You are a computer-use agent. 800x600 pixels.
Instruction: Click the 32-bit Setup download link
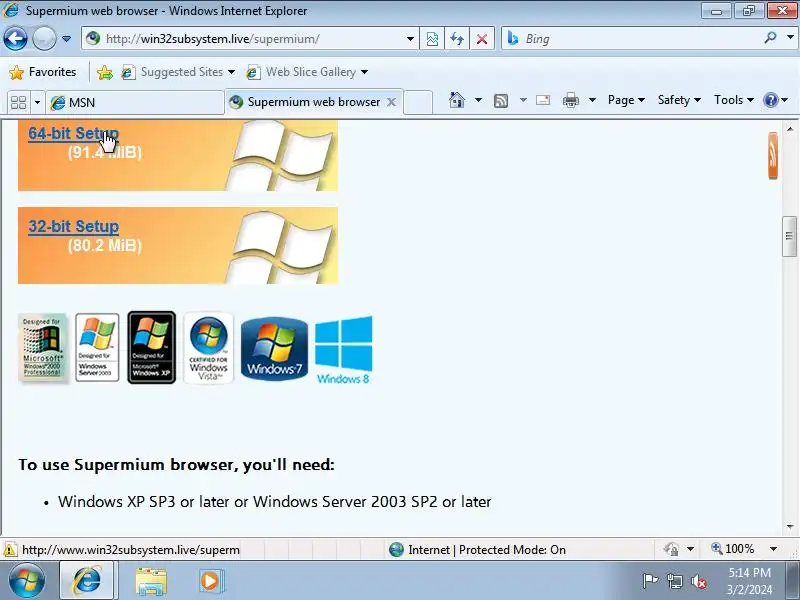point(73,226)
